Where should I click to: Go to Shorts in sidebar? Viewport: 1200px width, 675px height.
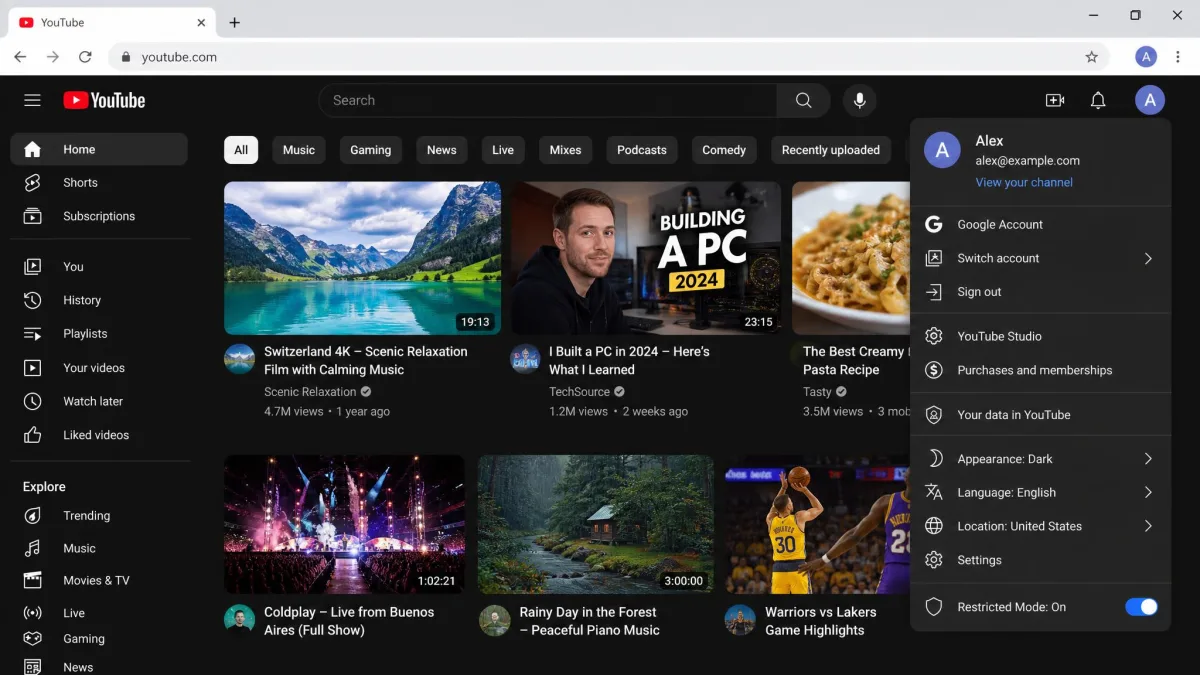(99, 183)
